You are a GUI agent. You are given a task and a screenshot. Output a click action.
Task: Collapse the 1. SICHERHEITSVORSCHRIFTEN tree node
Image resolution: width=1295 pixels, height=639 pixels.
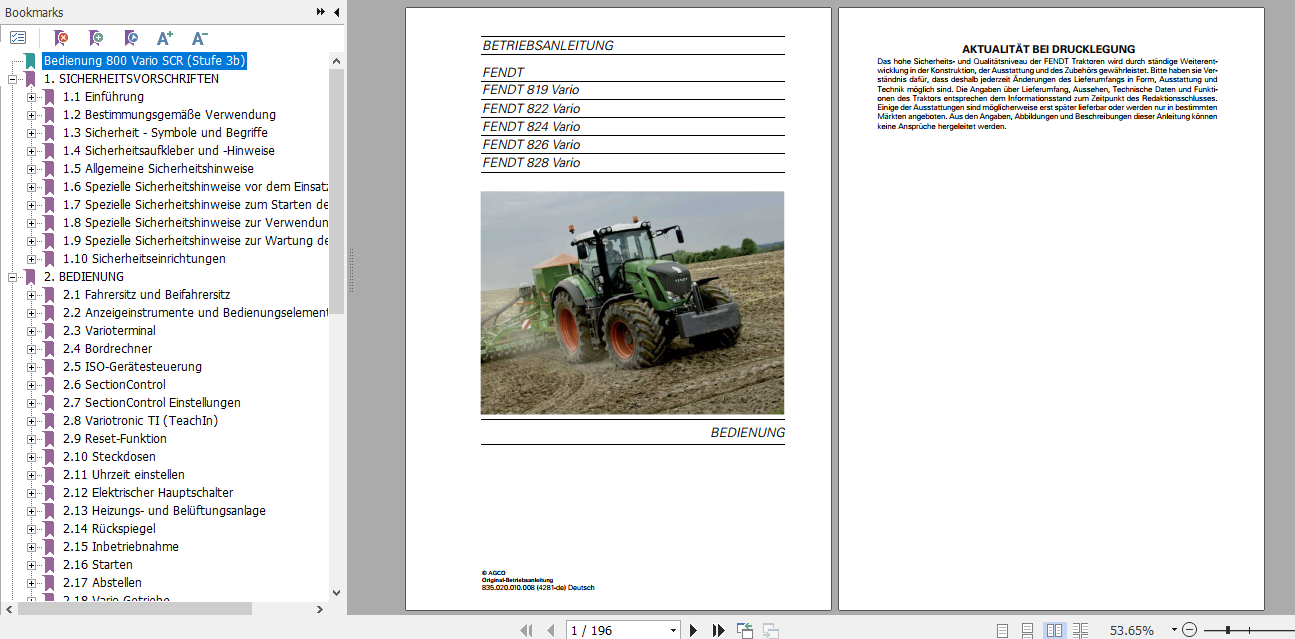13,79
